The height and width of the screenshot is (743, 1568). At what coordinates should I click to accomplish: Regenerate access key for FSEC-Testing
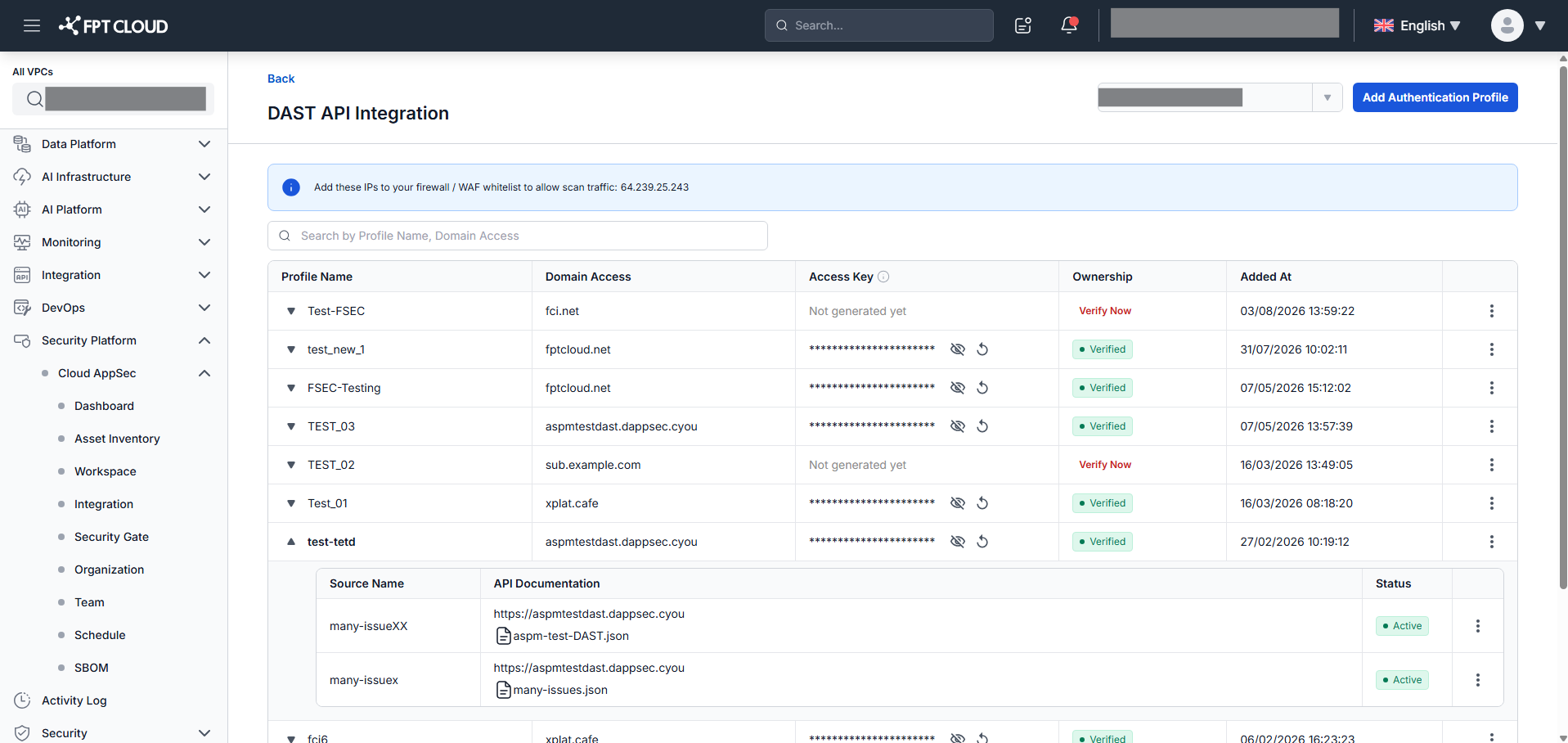(982, 388)
